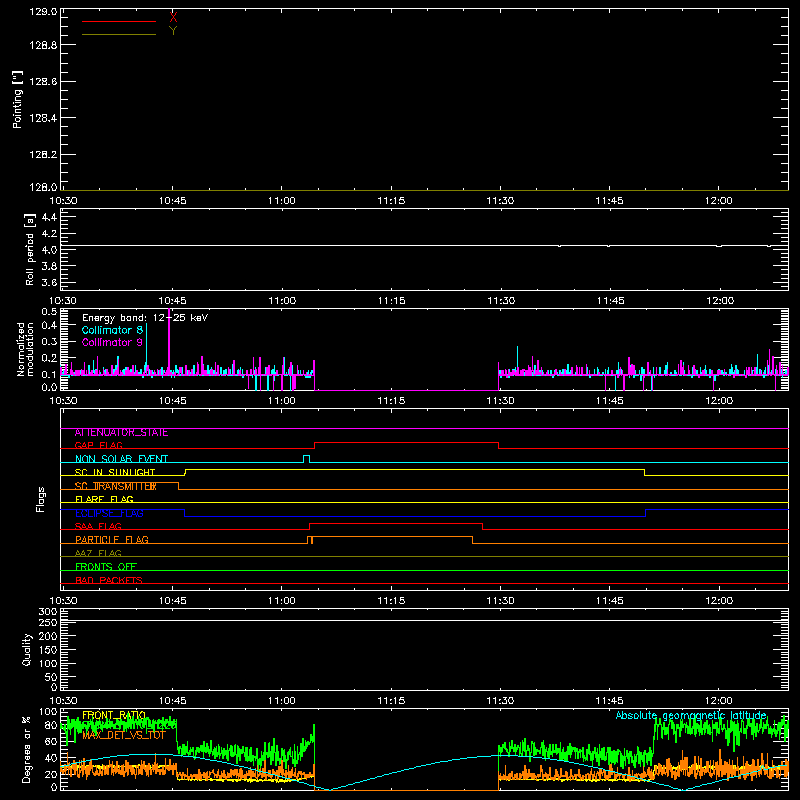This screenshot has height=800, width=800.
Task: Click the 250 tick in Quality panel
Action: [48, 623]
